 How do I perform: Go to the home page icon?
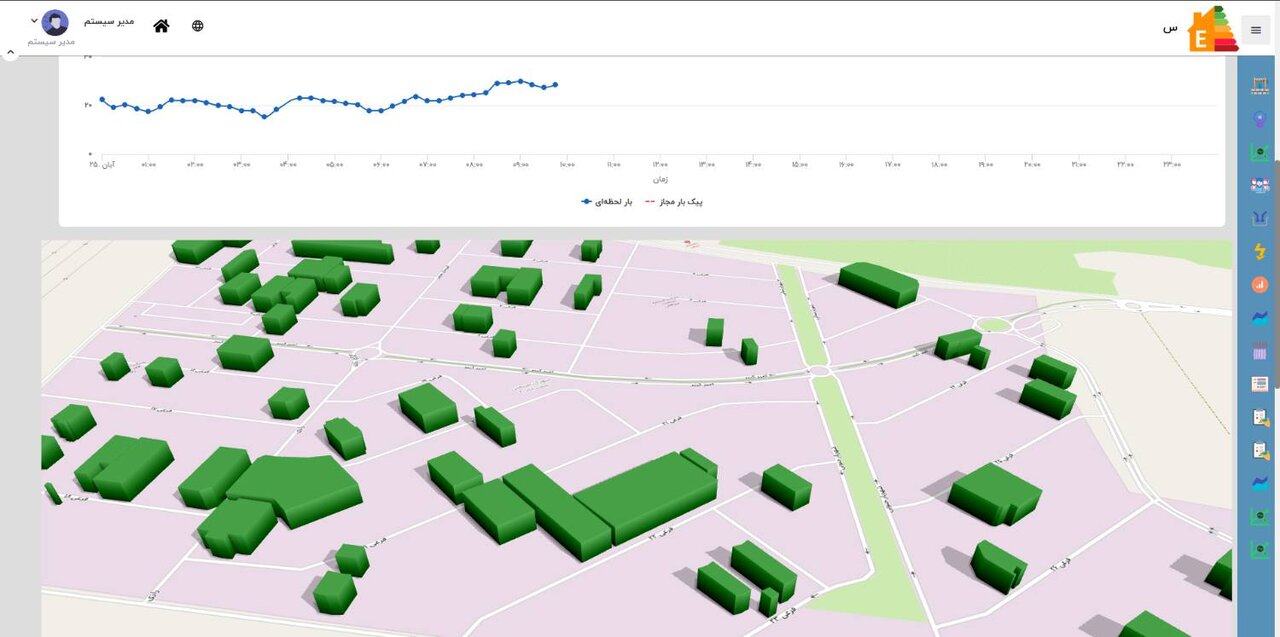[x=161, y=26]
